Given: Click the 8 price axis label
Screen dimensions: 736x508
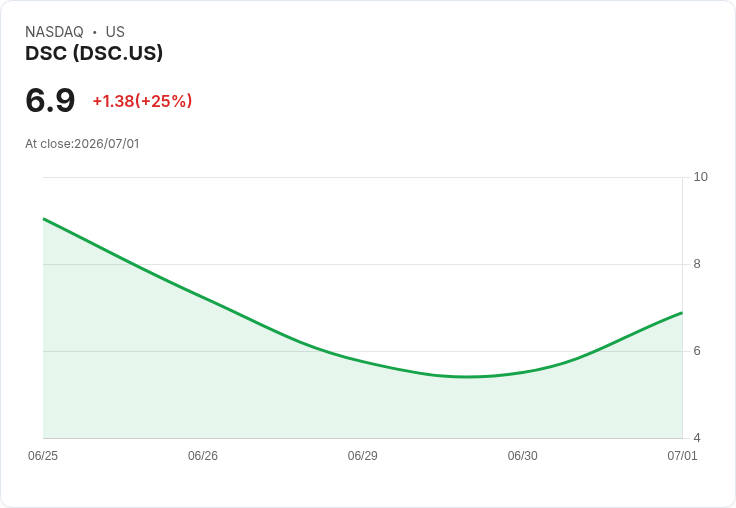Looking at the screenshot, I should tap(697, 264).
